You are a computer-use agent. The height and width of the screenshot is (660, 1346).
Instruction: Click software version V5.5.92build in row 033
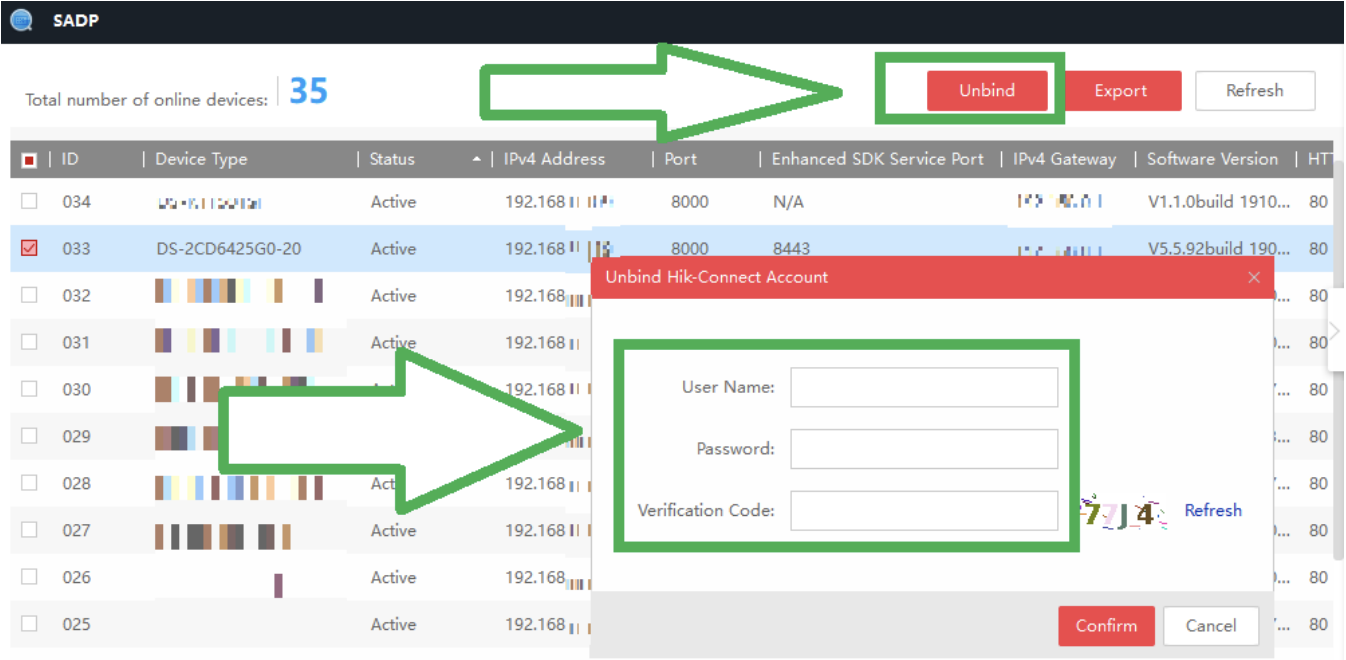point(1219,248)
